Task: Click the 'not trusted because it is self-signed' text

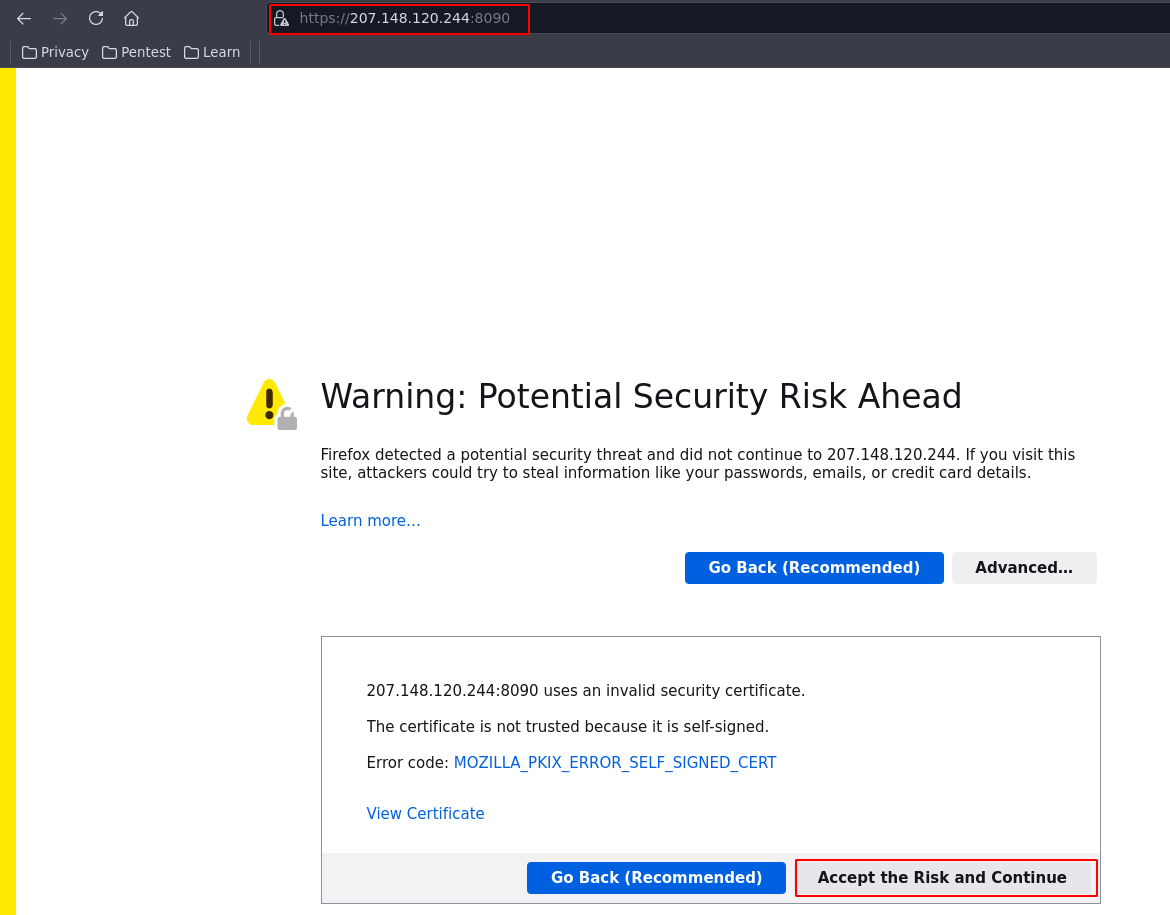Action: point(567,727)
